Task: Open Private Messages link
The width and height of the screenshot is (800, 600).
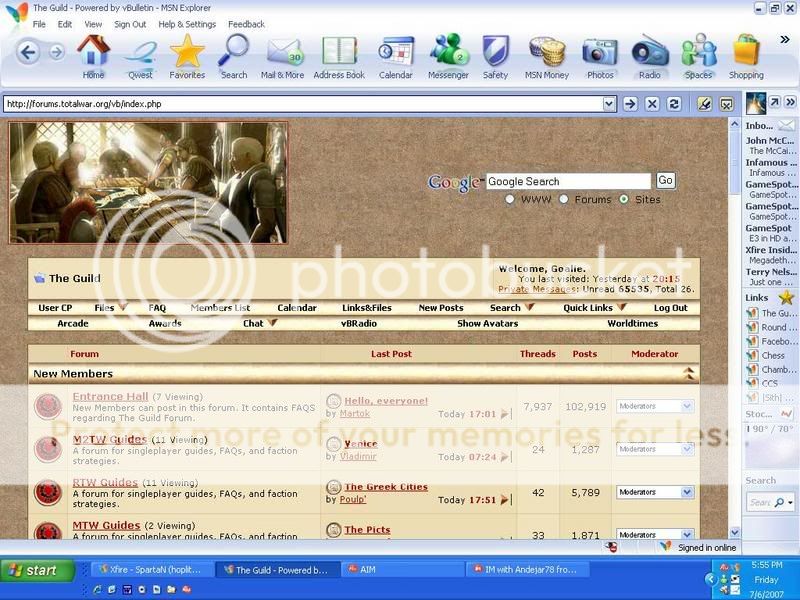Action: (x=537, y=289)
